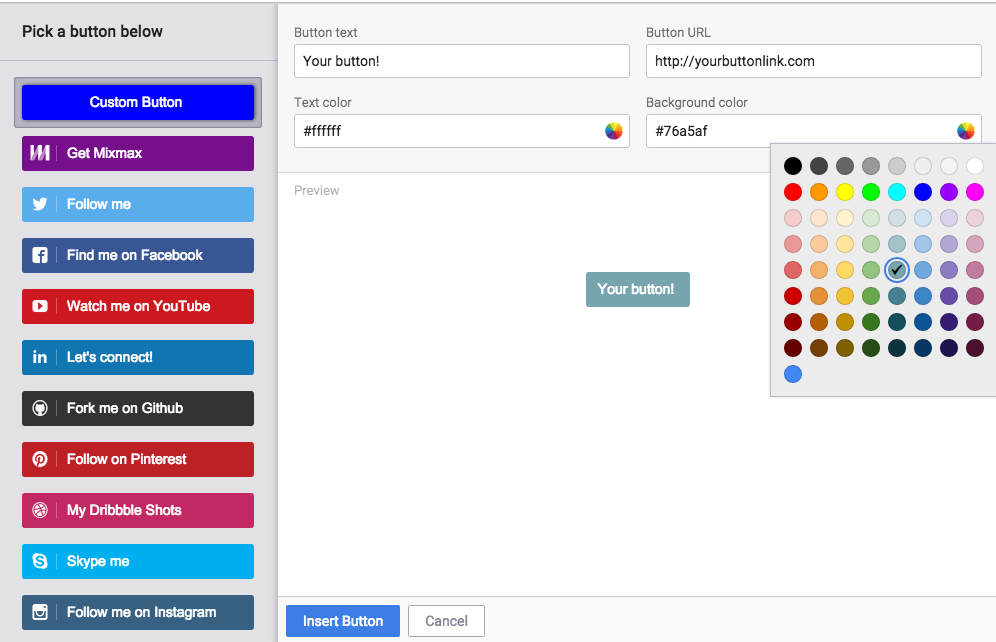Choose the Get Mixmax button template

pyautogui.click(x=138, y=153)
